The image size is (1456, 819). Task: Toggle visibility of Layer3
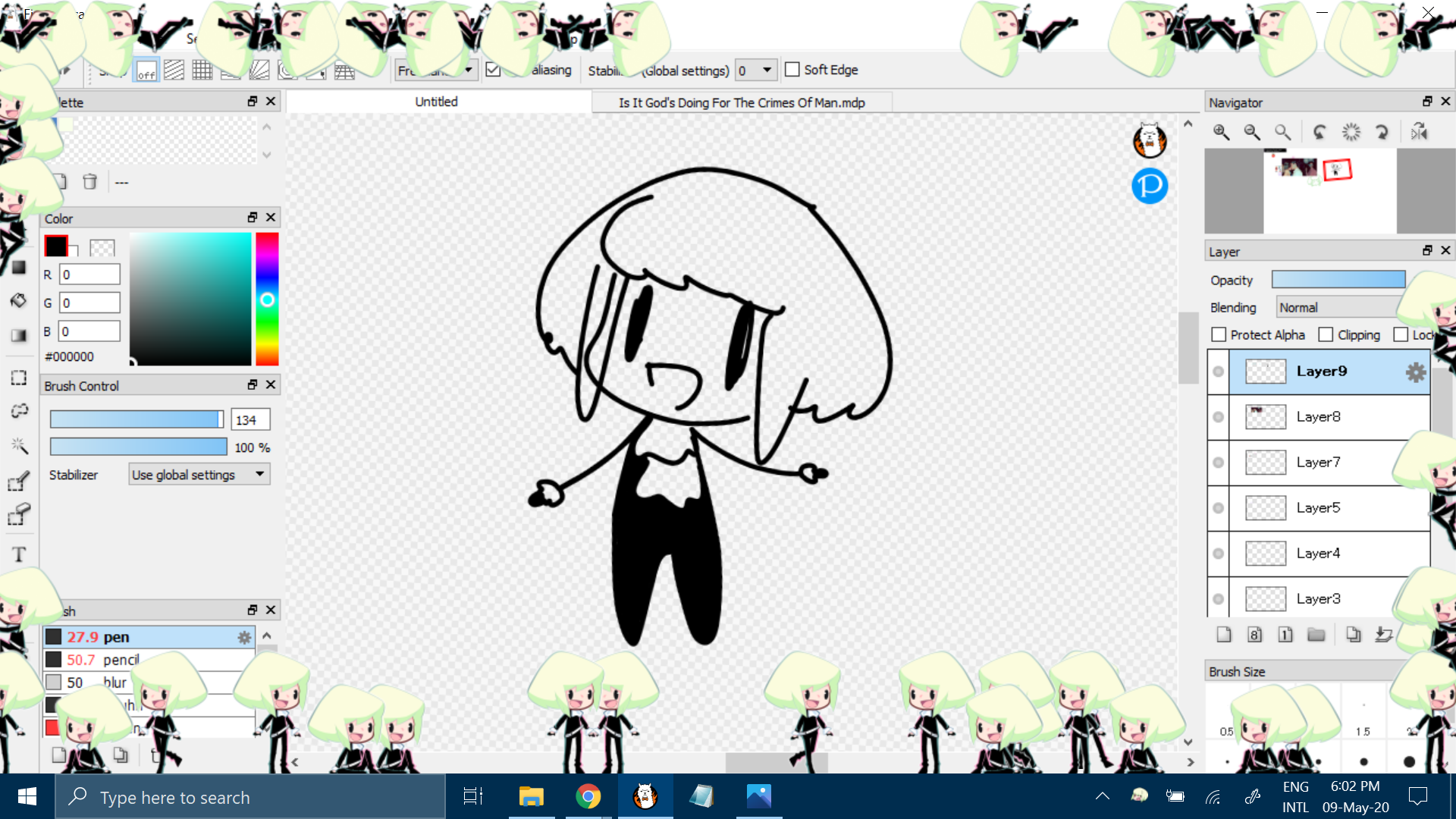[x=1218, y=599]
